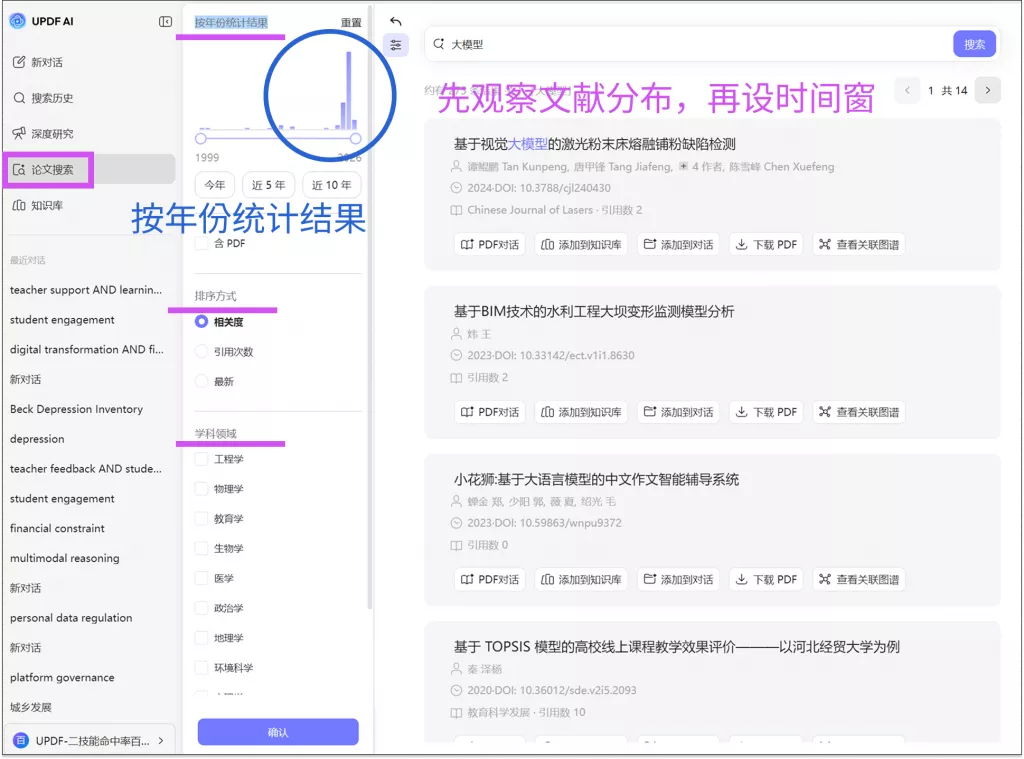Click the search filters icon beside the search bar
Viewport: 1024px width, 759px height.
397,44
